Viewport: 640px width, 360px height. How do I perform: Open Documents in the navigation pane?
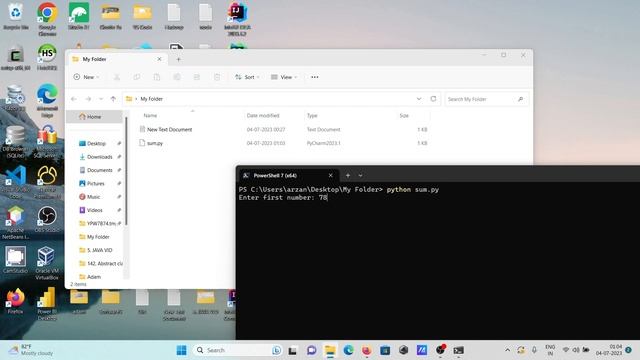(x=99, y=170)
